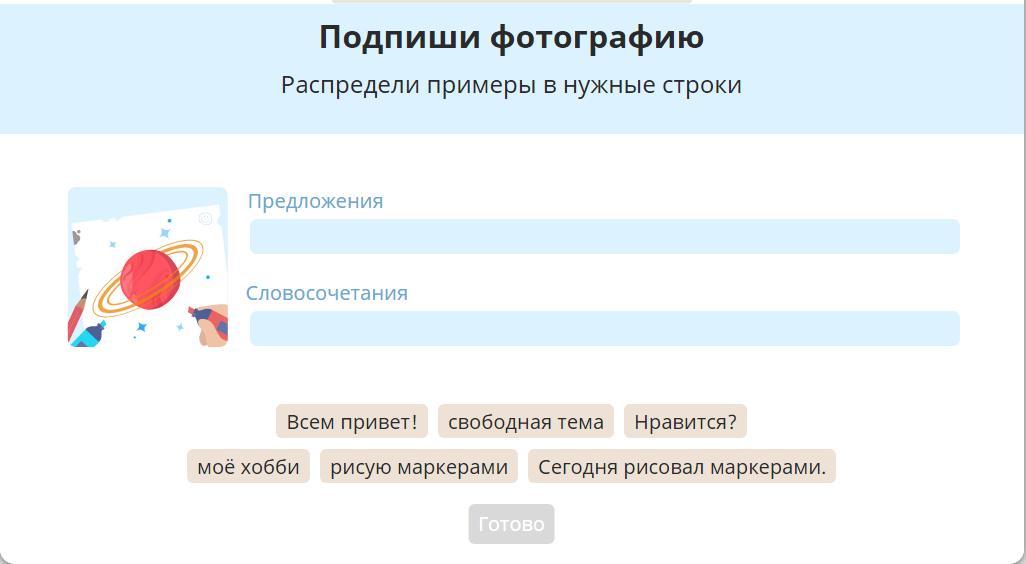Open the planet drawing photo thumbnail
Screen dimensions: 1026x564
[x=148, y=267]
